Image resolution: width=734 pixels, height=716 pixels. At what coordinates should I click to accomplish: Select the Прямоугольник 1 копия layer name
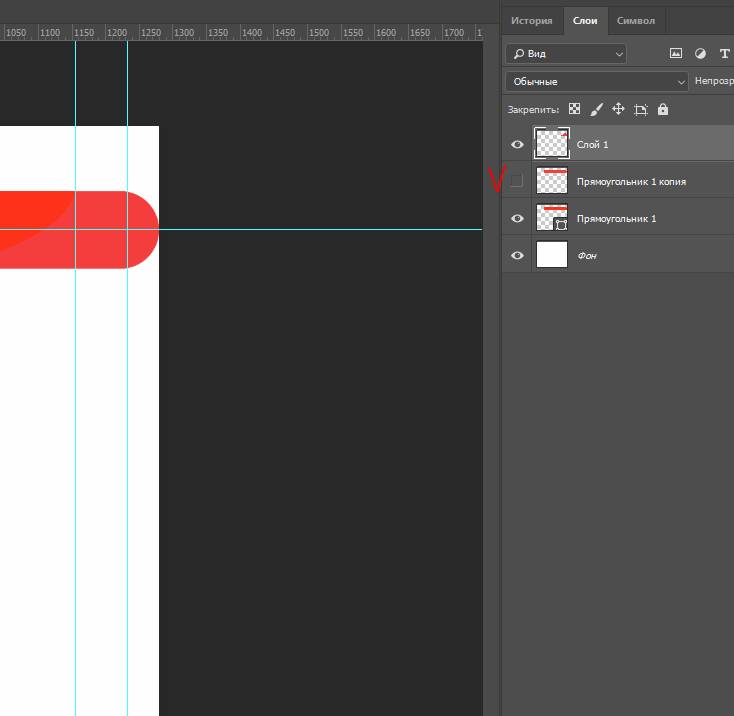(631, 182)
